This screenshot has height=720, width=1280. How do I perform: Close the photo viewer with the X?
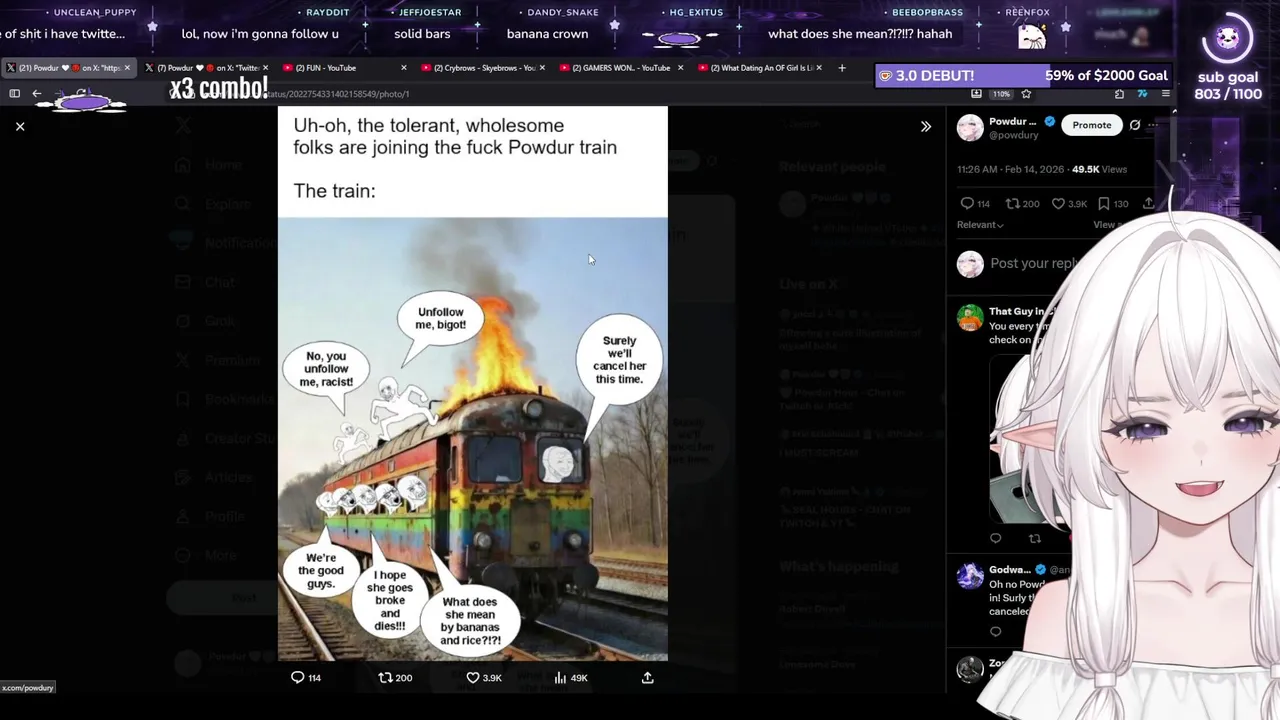pos(19,127)
